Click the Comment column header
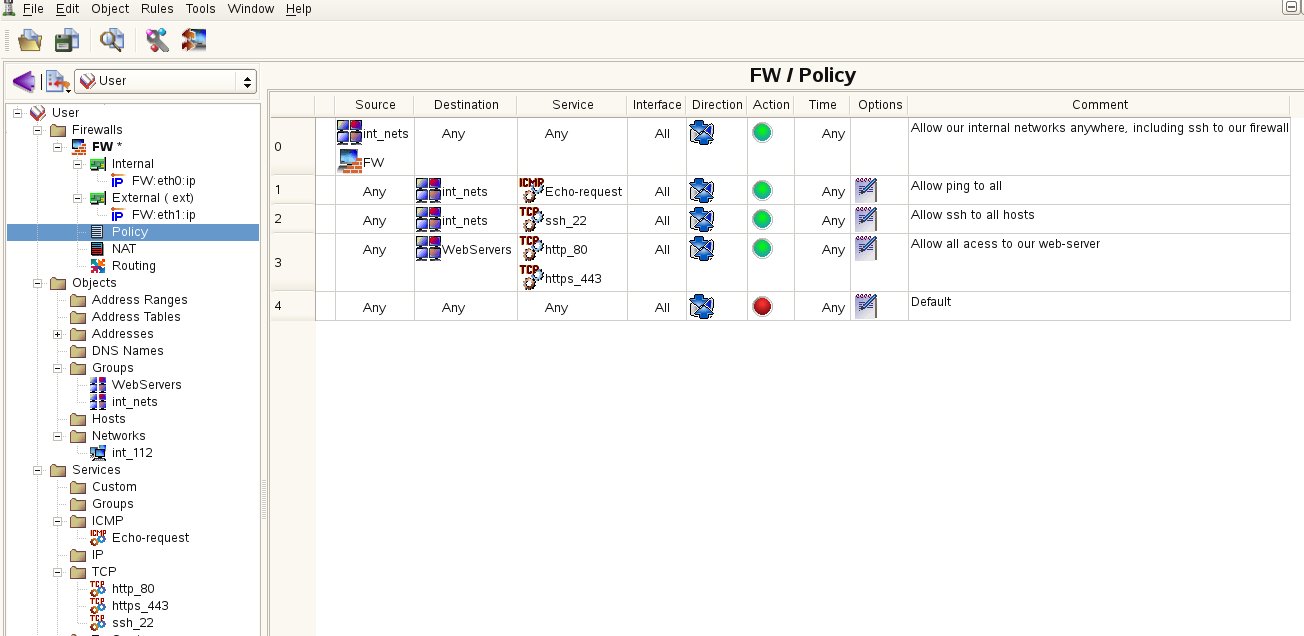The height and width of the screenshot is (636, 1304). (x=1099, y=104)
